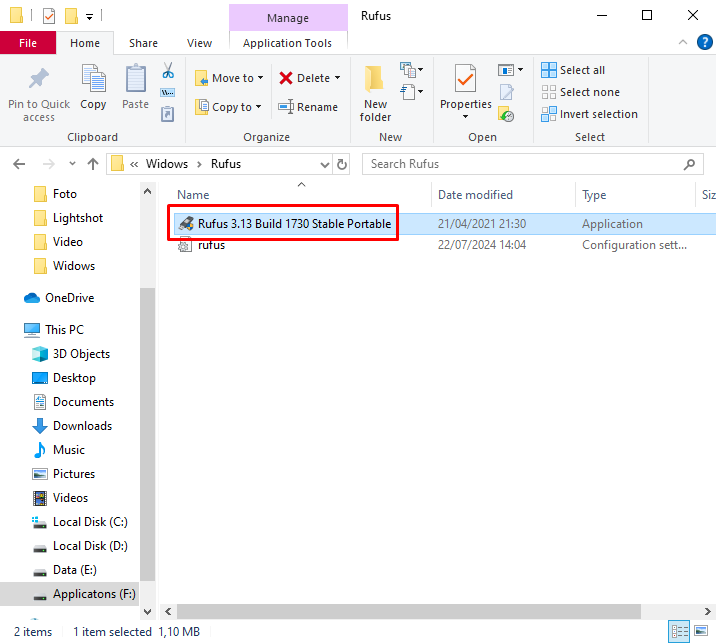Sort by Date modified column header
This screenshot has width=716, height=643.
click(x=475, y=195)
